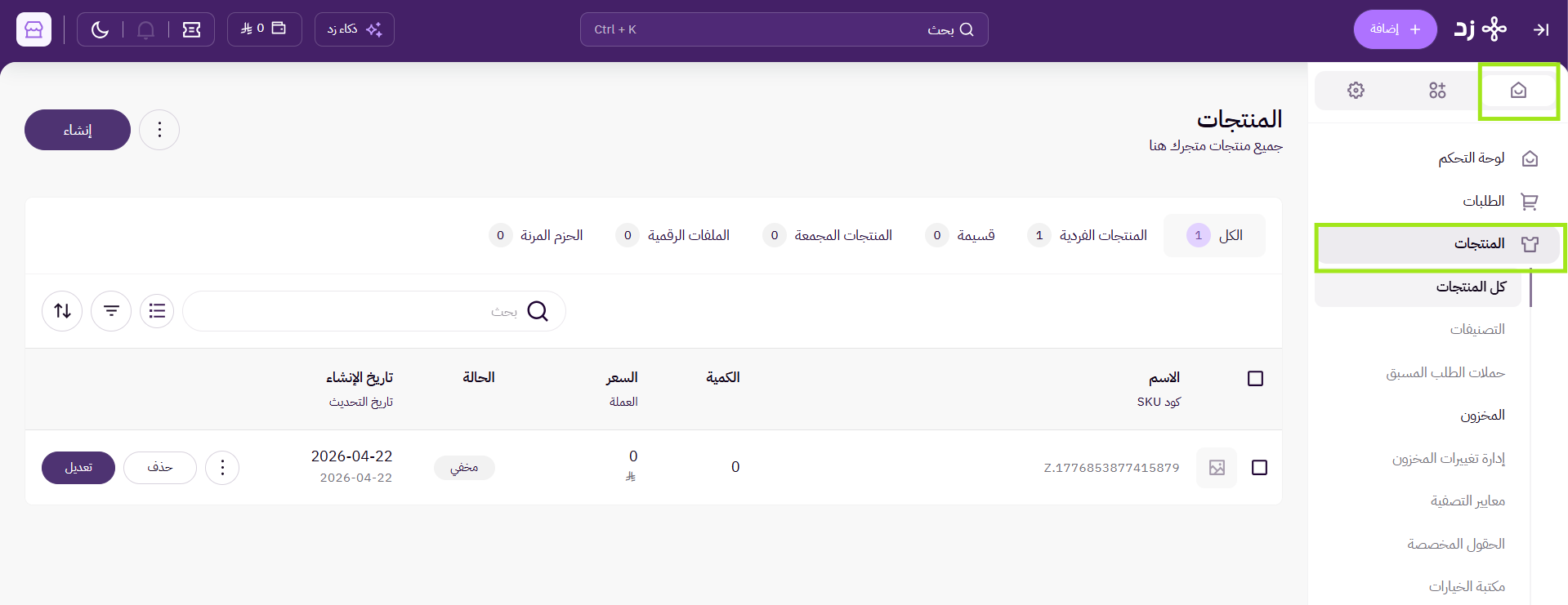Open notifications bell icon
This screenshot has height=605, width=1568.
pyautogui.click(x=145, y=29)
